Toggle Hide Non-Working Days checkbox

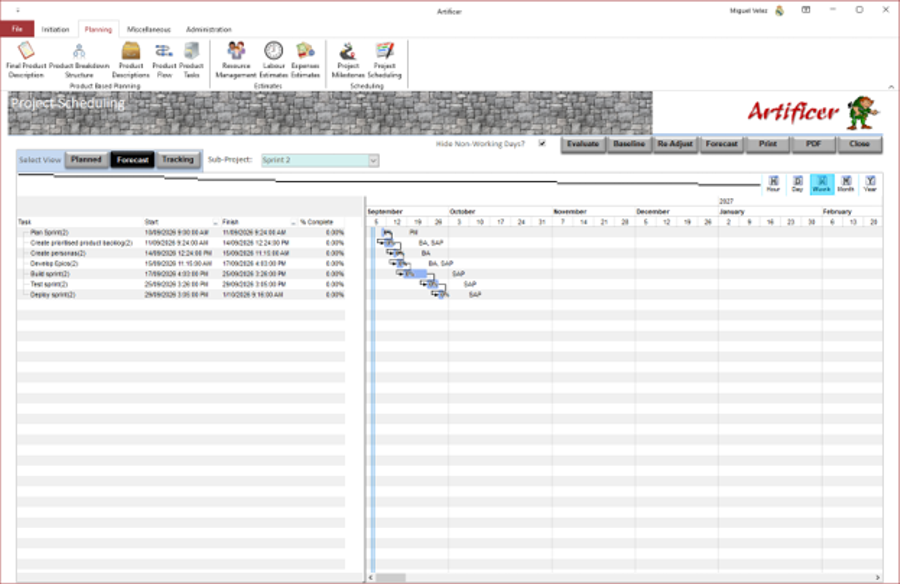pos(542,143)
